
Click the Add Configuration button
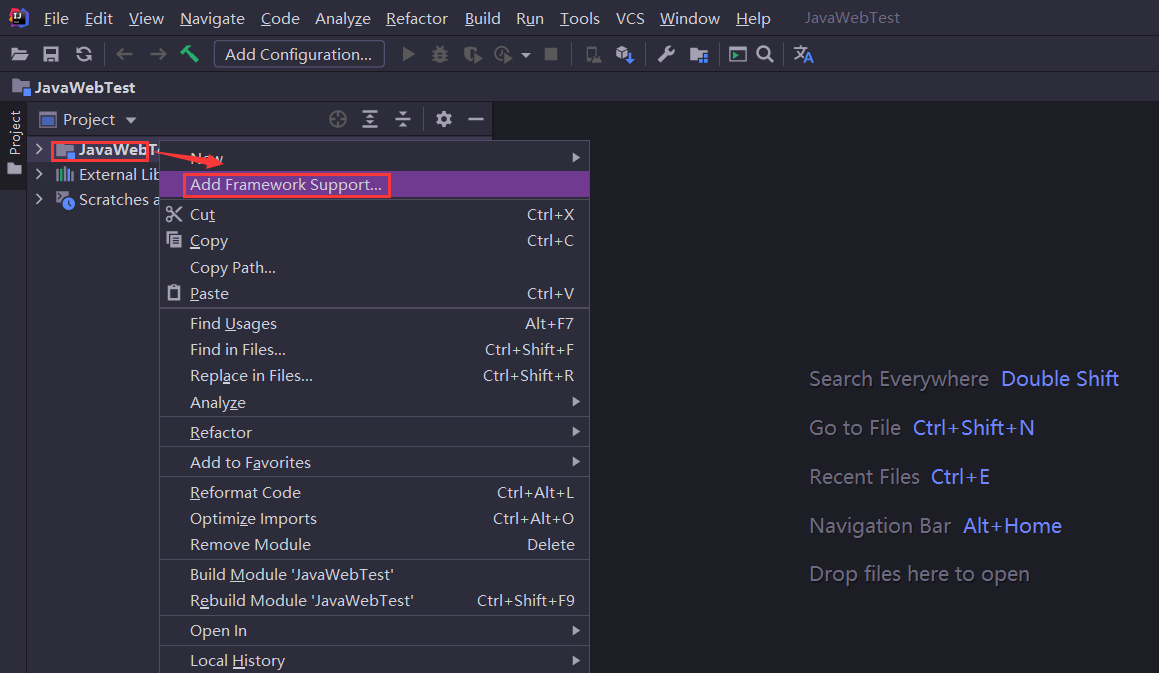click(299, 55)
